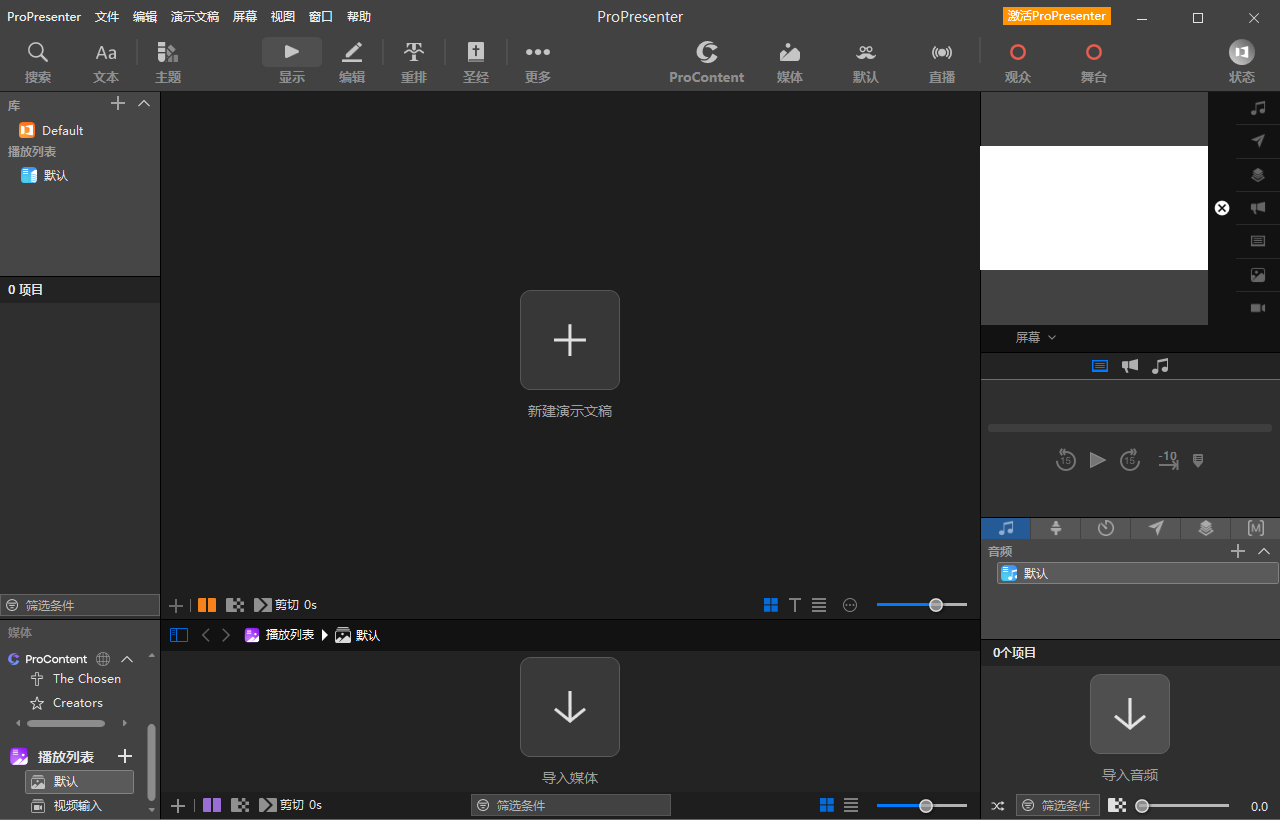Viewport: 1280px width, 820px height.
Task: Open the 媒体 media toolbar button
Action: (790, 62)
